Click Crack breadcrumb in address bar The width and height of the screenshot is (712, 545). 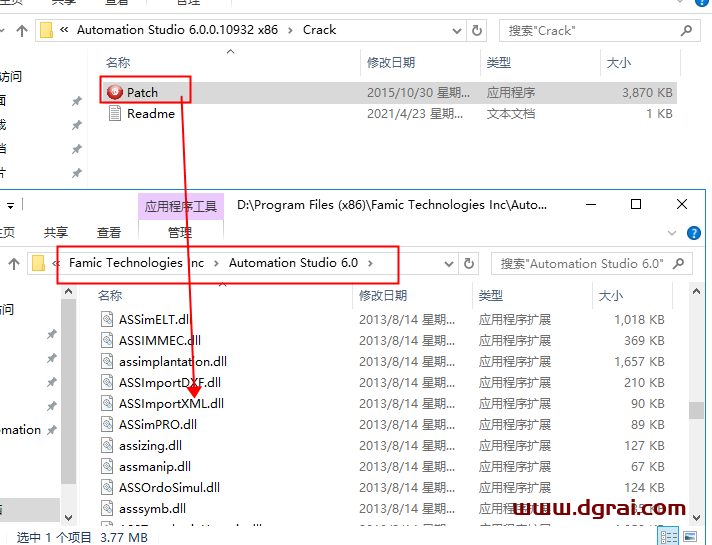(x=320, y=30)
